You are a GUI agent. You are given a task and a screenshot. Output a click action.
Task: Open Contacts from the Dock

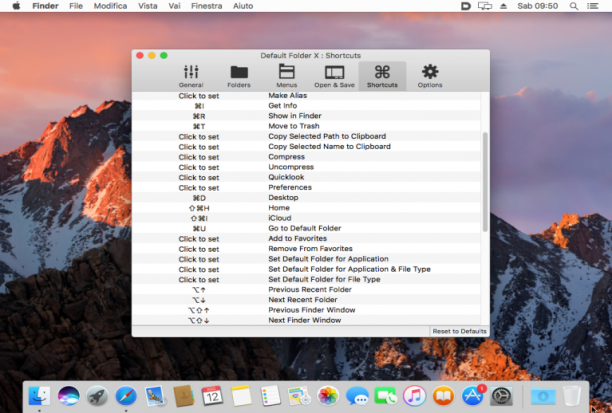(x=183, y=396)
